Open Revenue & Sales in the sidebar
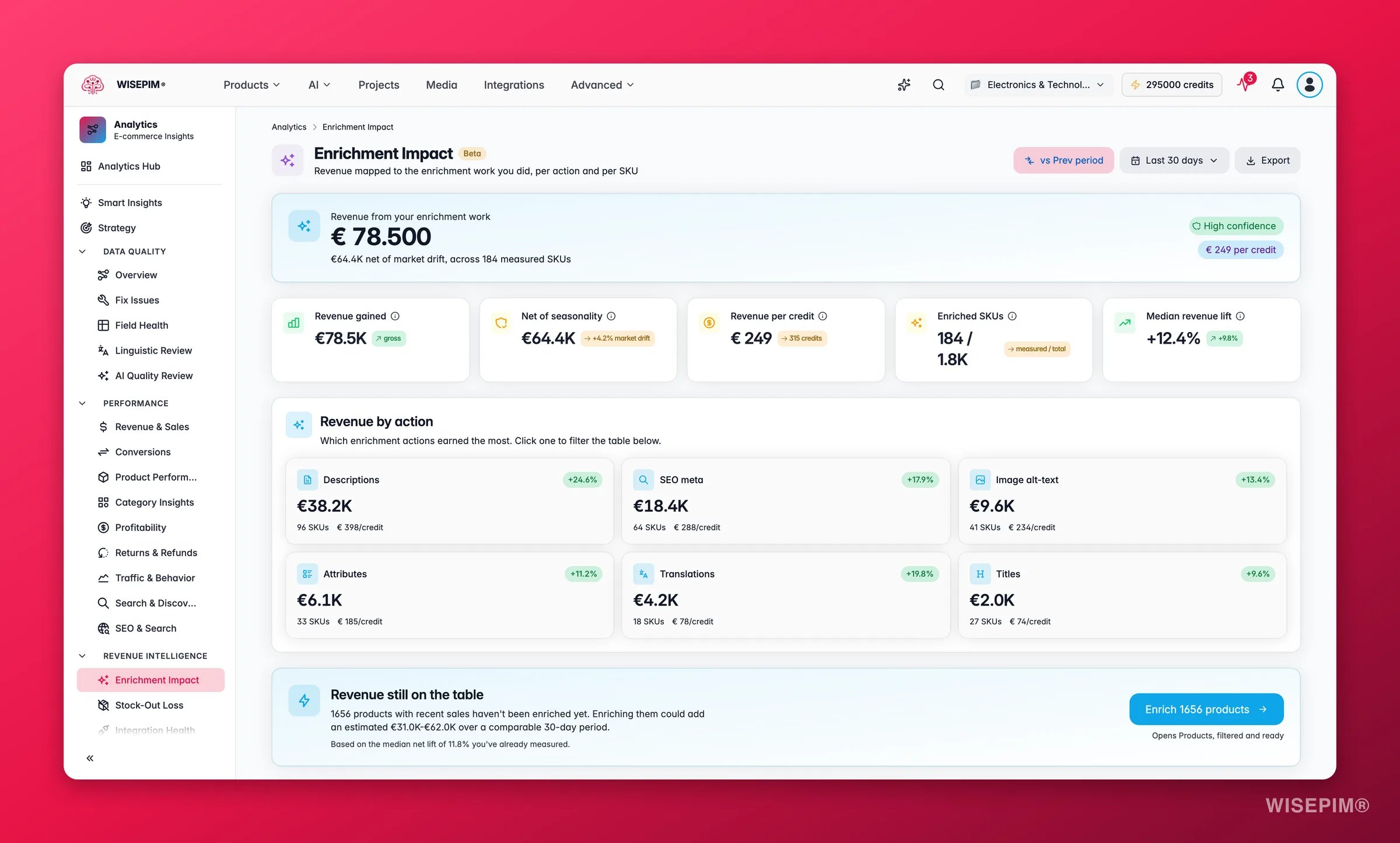Image resolution: width=1400 pixels, height=843 pixels. click(x=150, y=426)
